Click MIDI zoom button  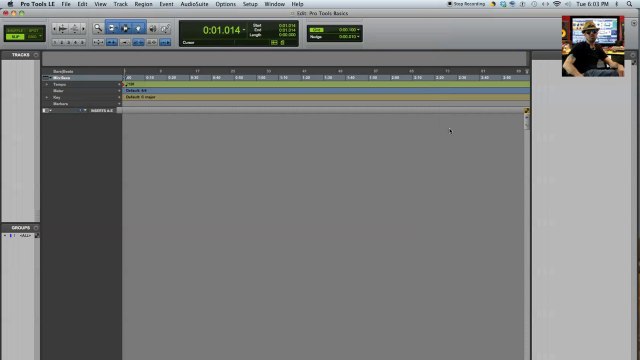click(75, 29)
